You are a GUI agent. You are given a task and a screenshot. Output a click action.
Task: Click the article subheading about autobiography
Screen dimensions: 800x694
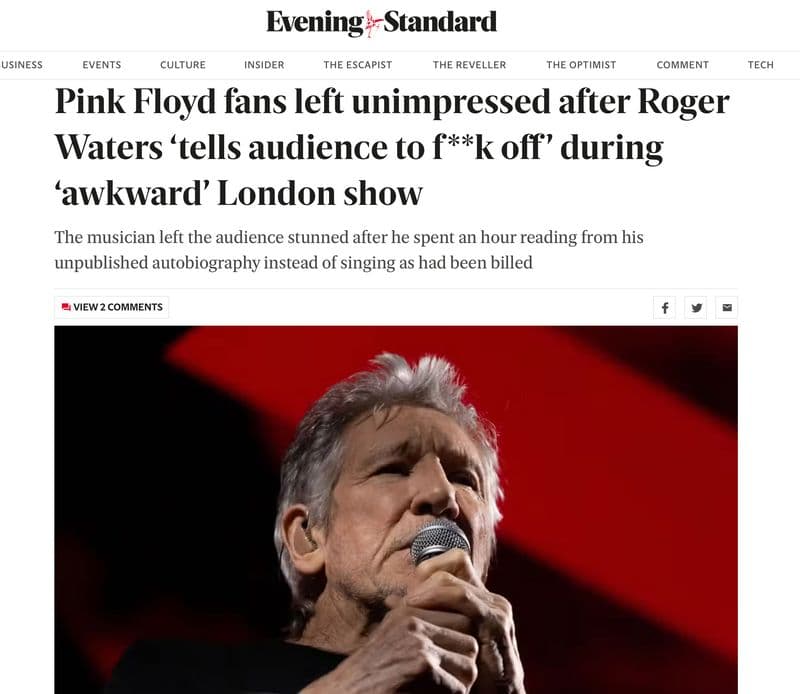(x=349, y=250)
